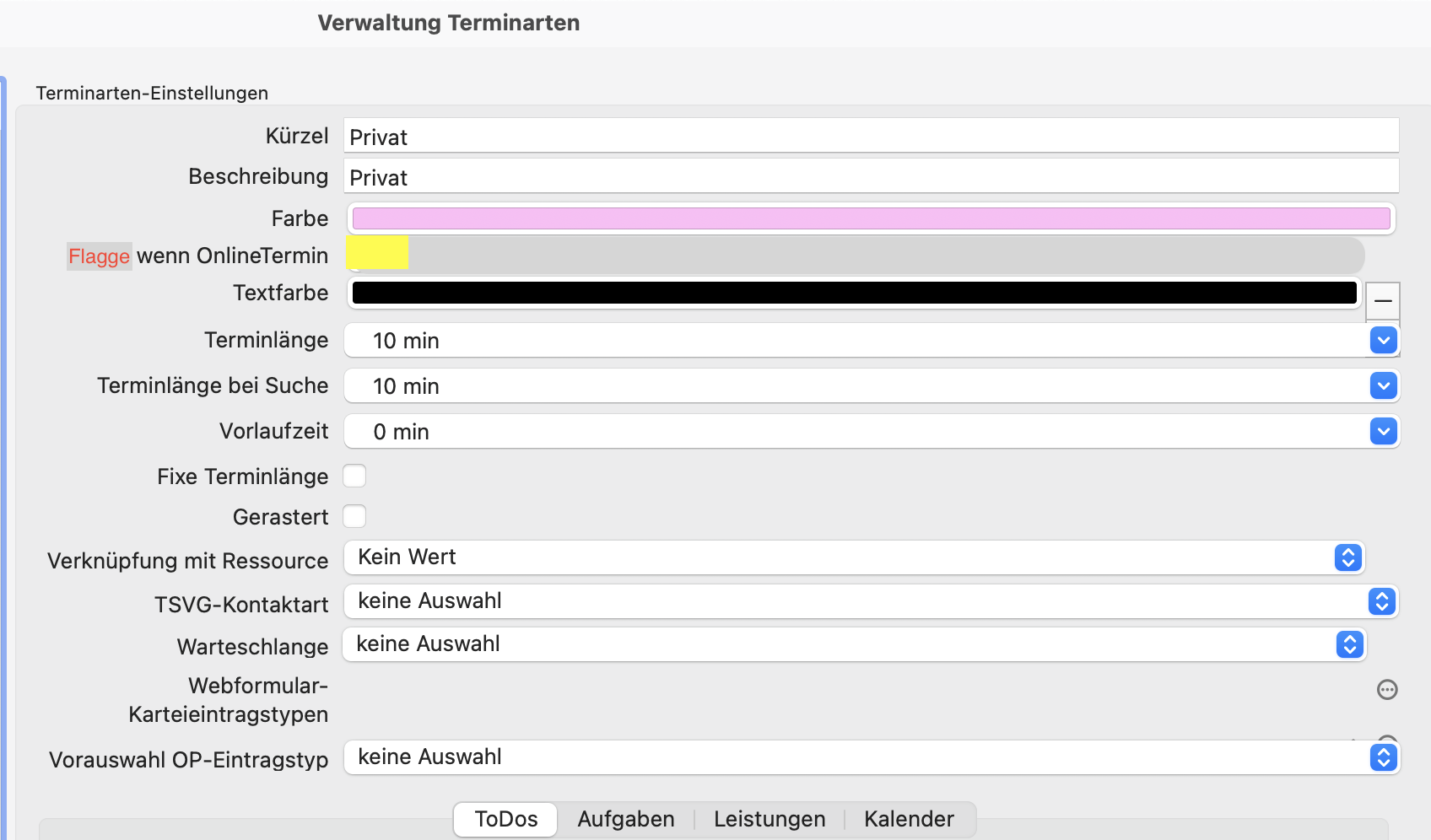1431x840 pixels.
Task: Click the pink Farbe color well
Action: point(870,218)
